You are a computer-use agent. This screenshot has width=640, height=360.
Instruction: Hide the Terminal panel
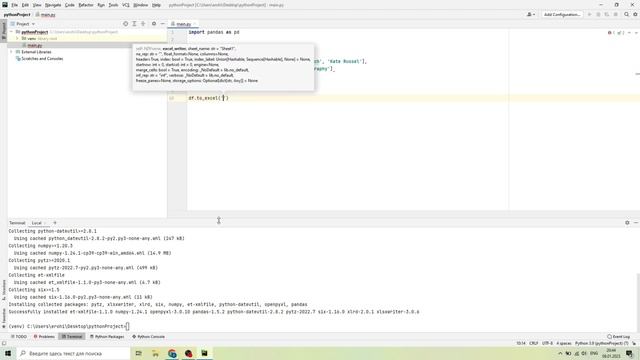636,223
